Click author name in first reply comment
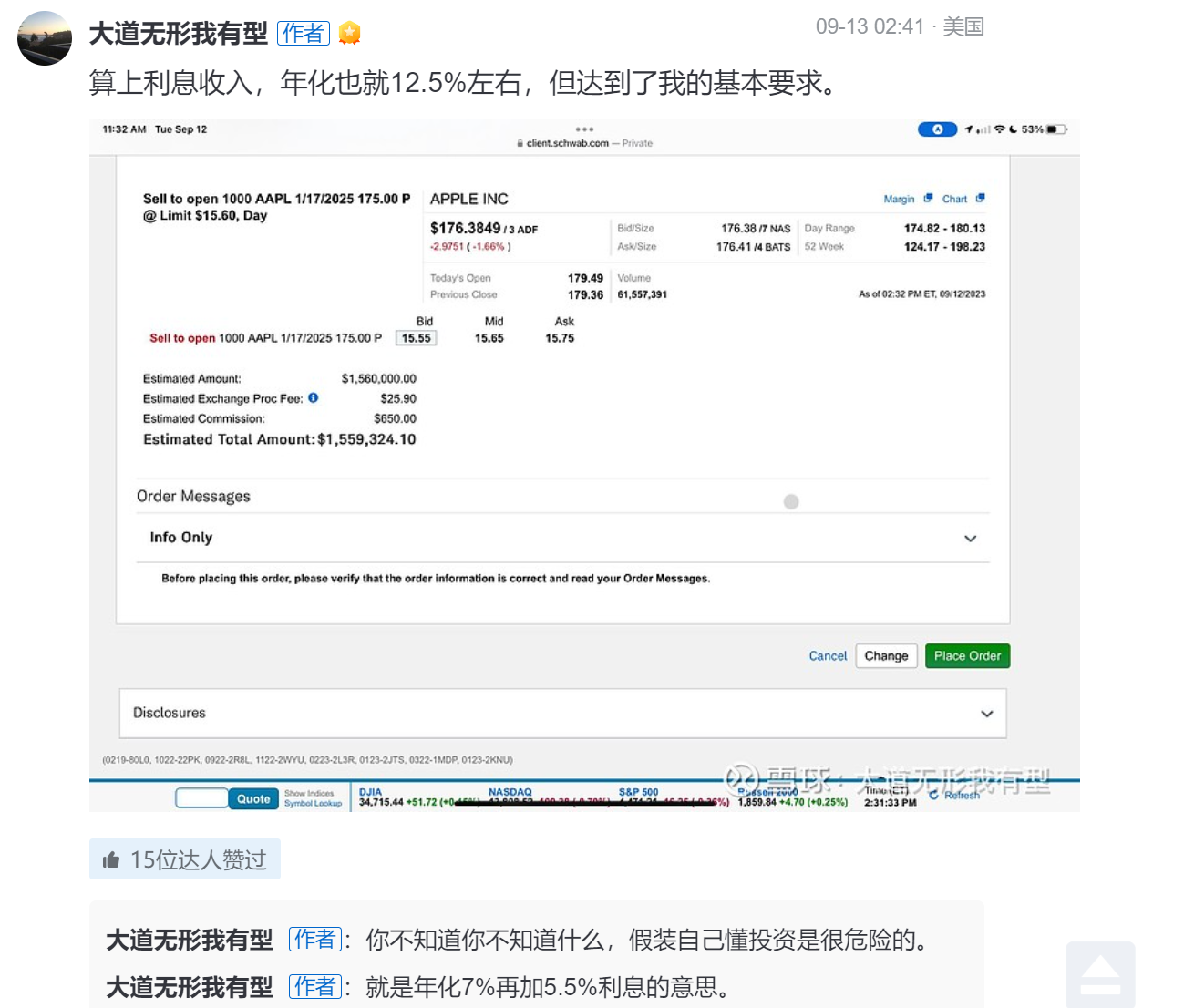Viewport: 1184px width, 1008px height. pyautogui.click(x=190, y=940)
